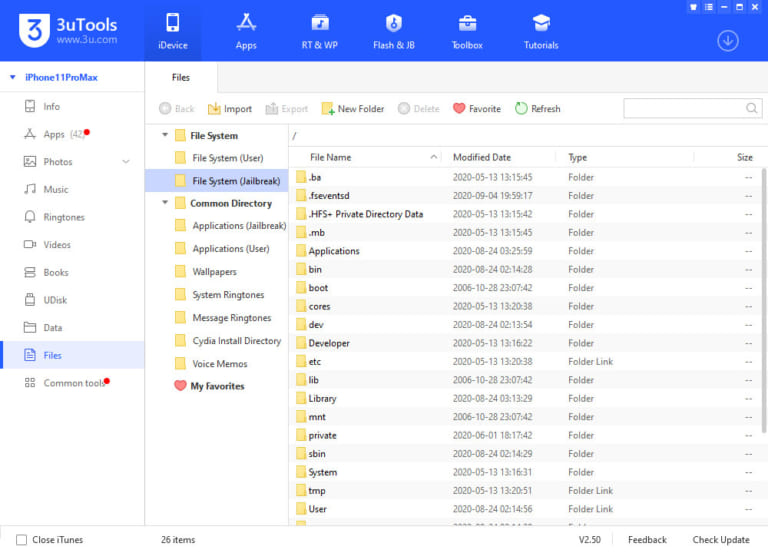Go Back in file browser

(x=177, y=109)
